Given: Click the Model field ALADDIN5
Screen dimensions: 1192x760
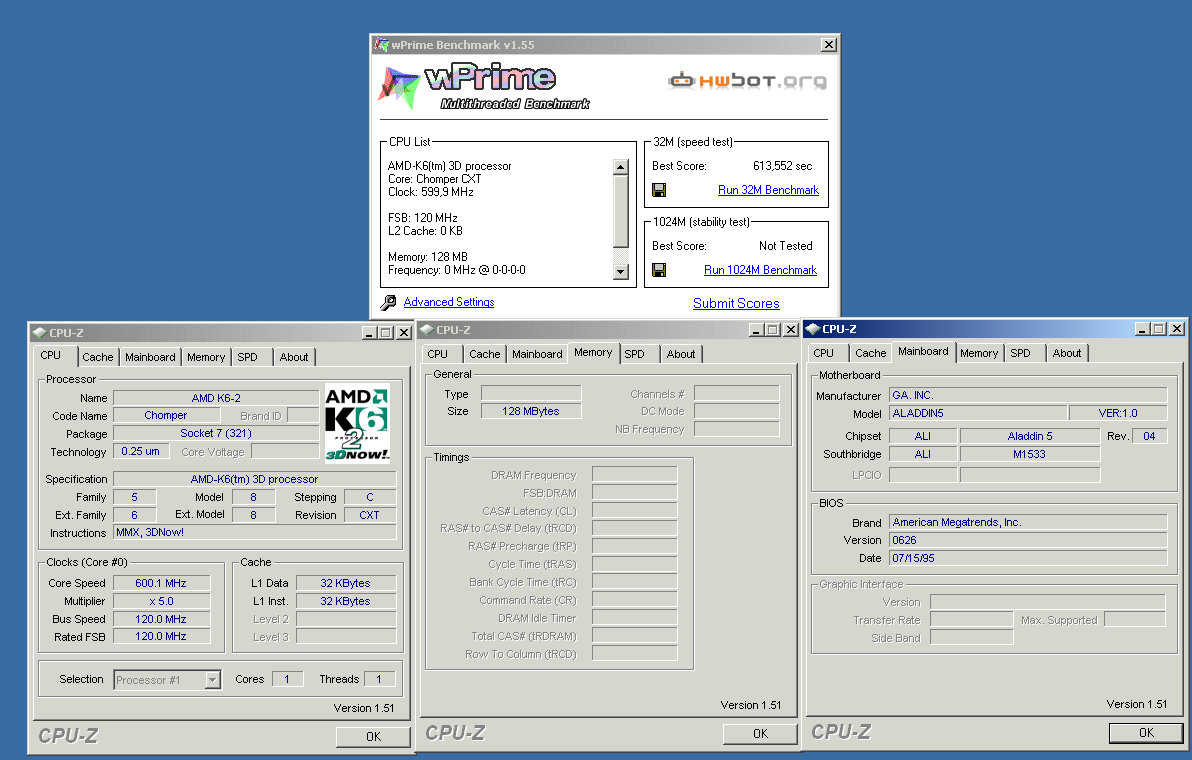Looking at the screenshot, I should (x=978, y=413).
